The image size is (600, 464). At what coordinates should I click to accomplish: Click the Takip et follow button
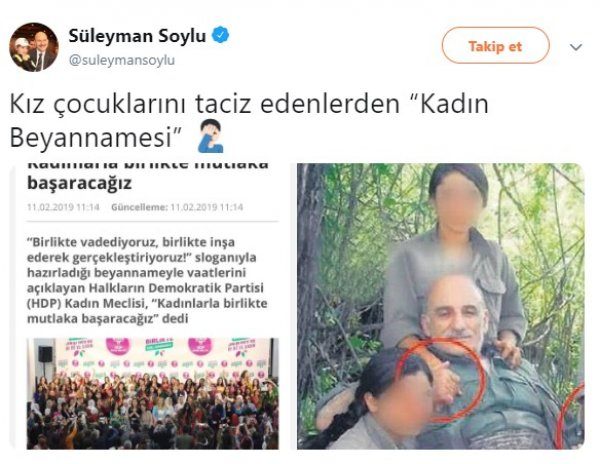pyautogui.click(x=496, y=46)
